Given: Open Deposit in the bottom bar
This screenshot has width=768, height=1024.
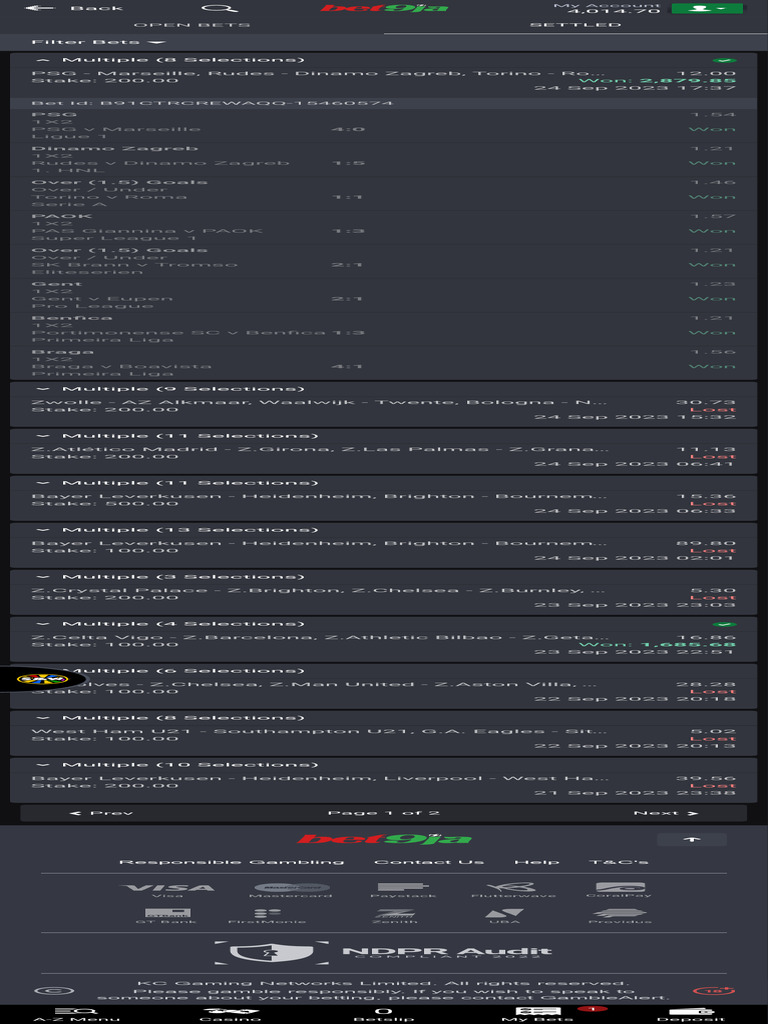Looking at the screenshot, I should 691,1014.
